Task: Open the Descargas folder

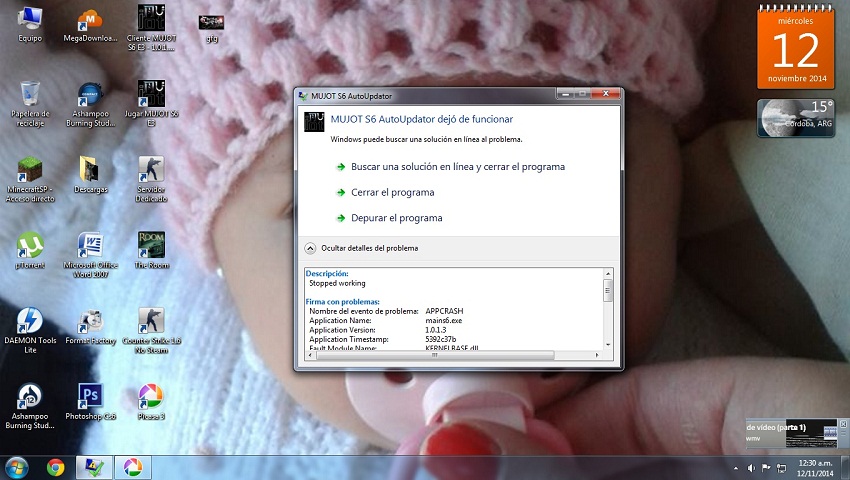Action: pos(90,170)
